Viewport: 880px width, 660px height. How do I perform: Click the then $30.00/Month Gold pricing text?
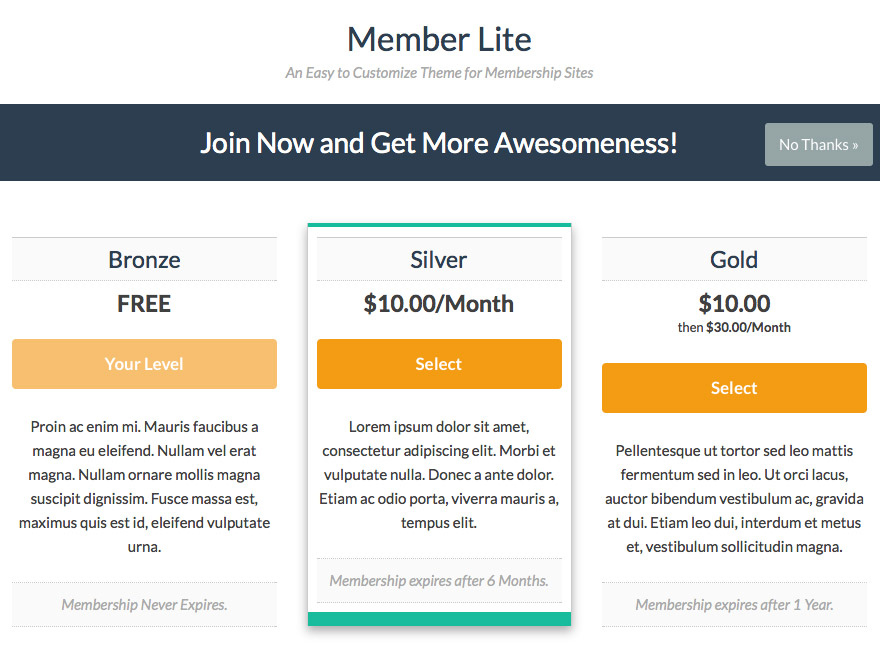click(x=734, y=327)
